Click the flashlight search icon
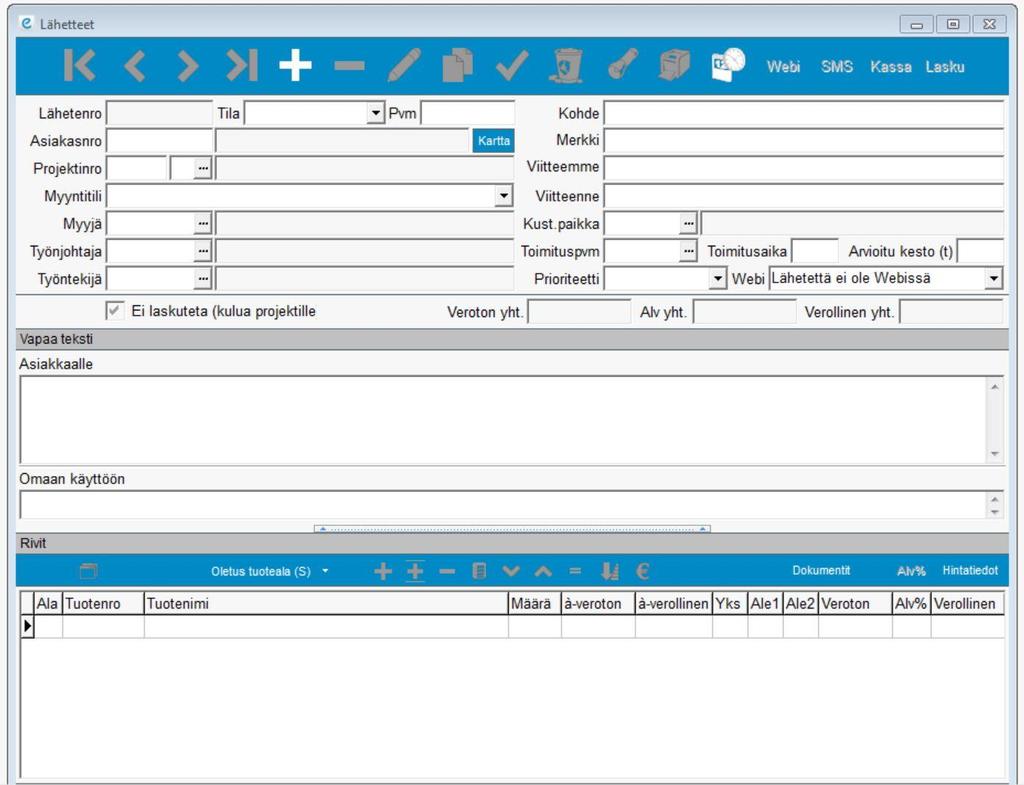The width and height of the screenshot is (1024, 785). (622, 65)
